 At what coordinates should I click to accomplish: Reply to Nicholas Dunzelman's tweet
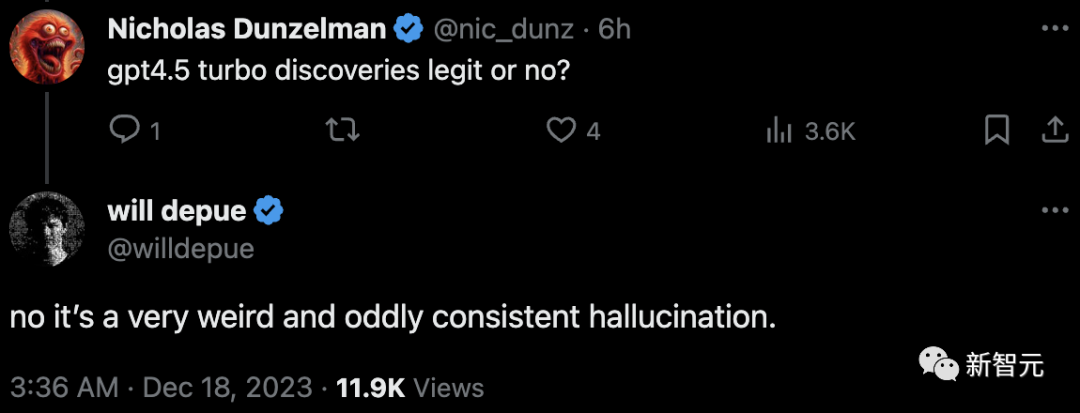click(x=135, y=131)
